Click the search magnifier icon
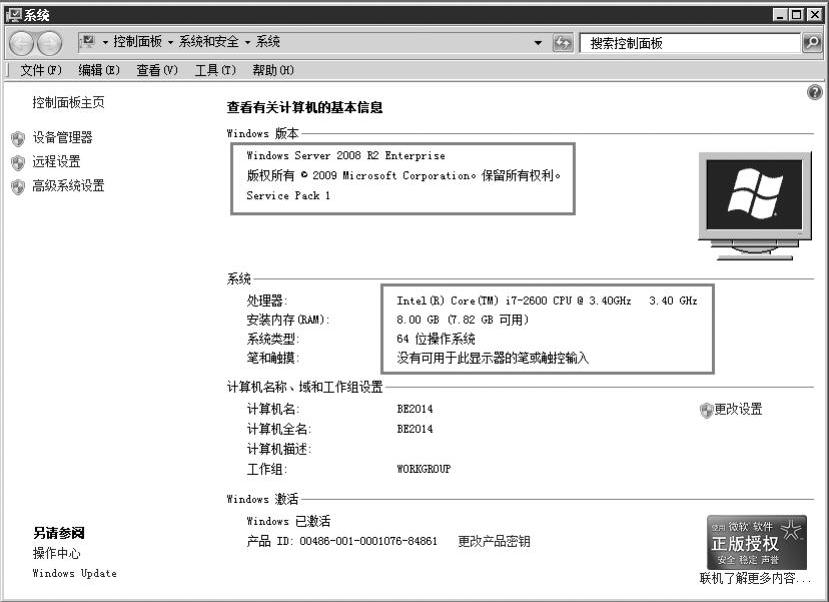 coord(812,43)
